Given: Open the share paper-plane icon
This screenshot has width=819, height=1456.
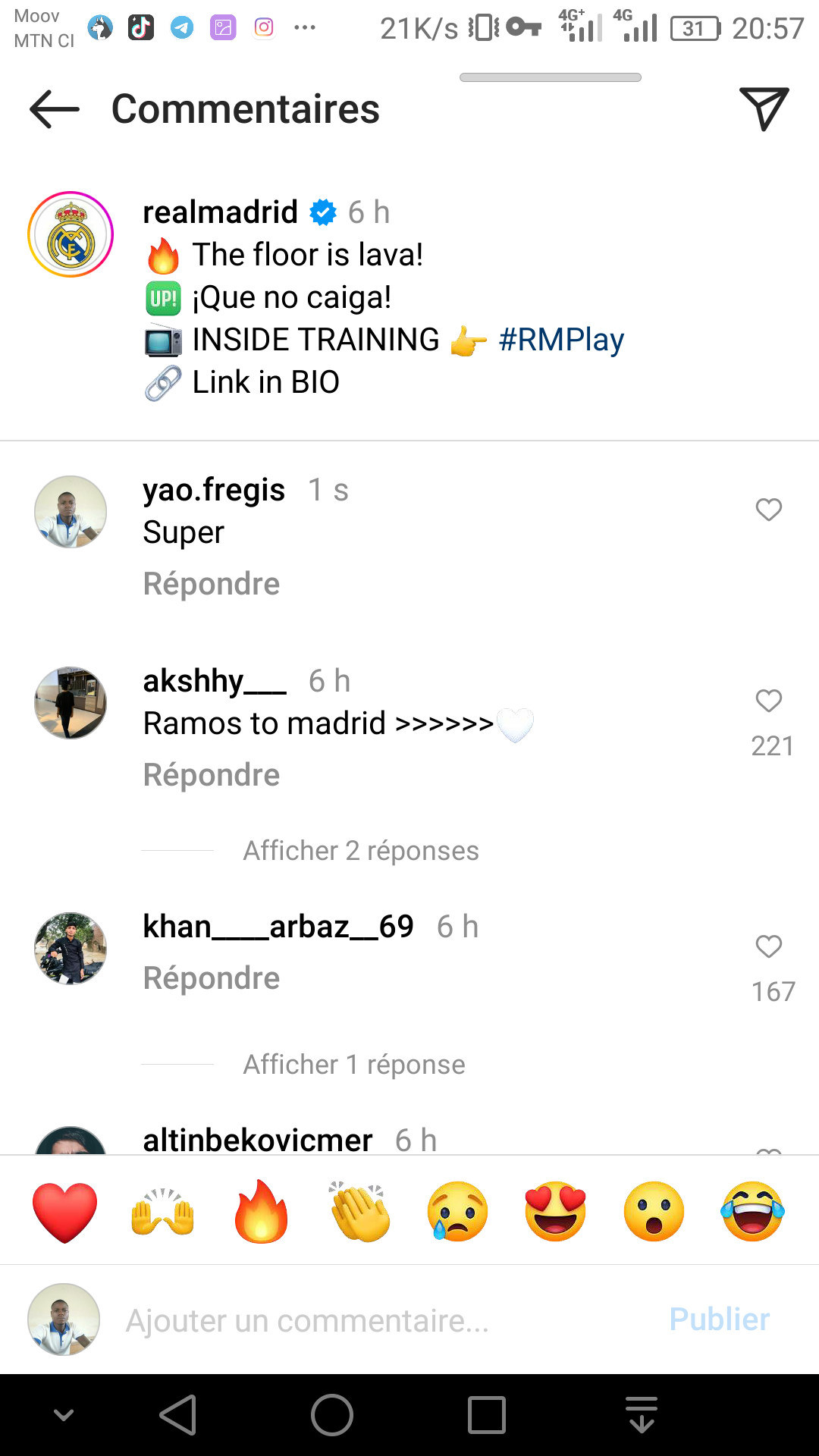Looking at the screenshot, I should [764, 109].
